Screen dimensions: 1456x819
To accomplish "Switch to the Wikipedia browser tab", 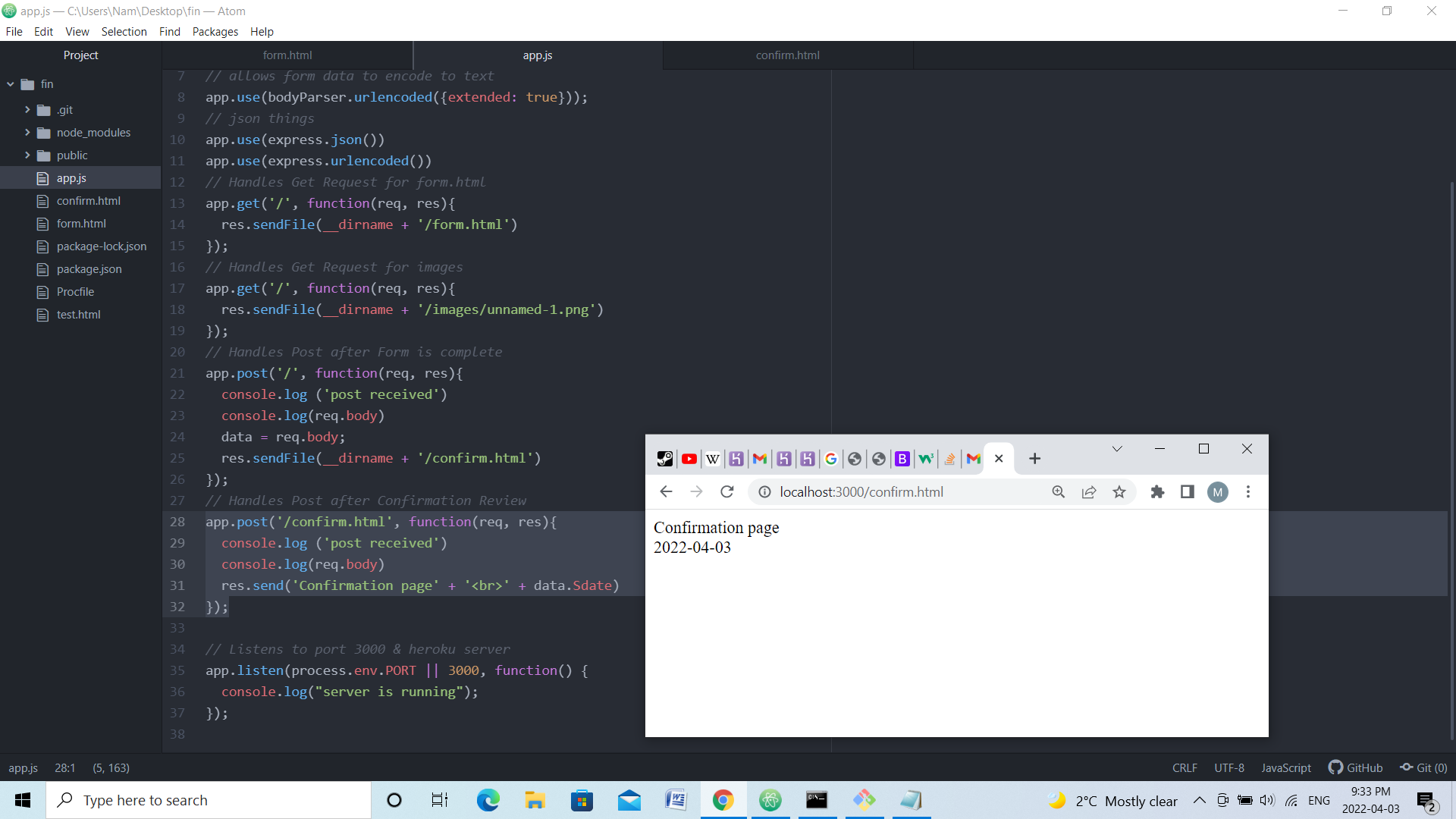I will point(712,459).
